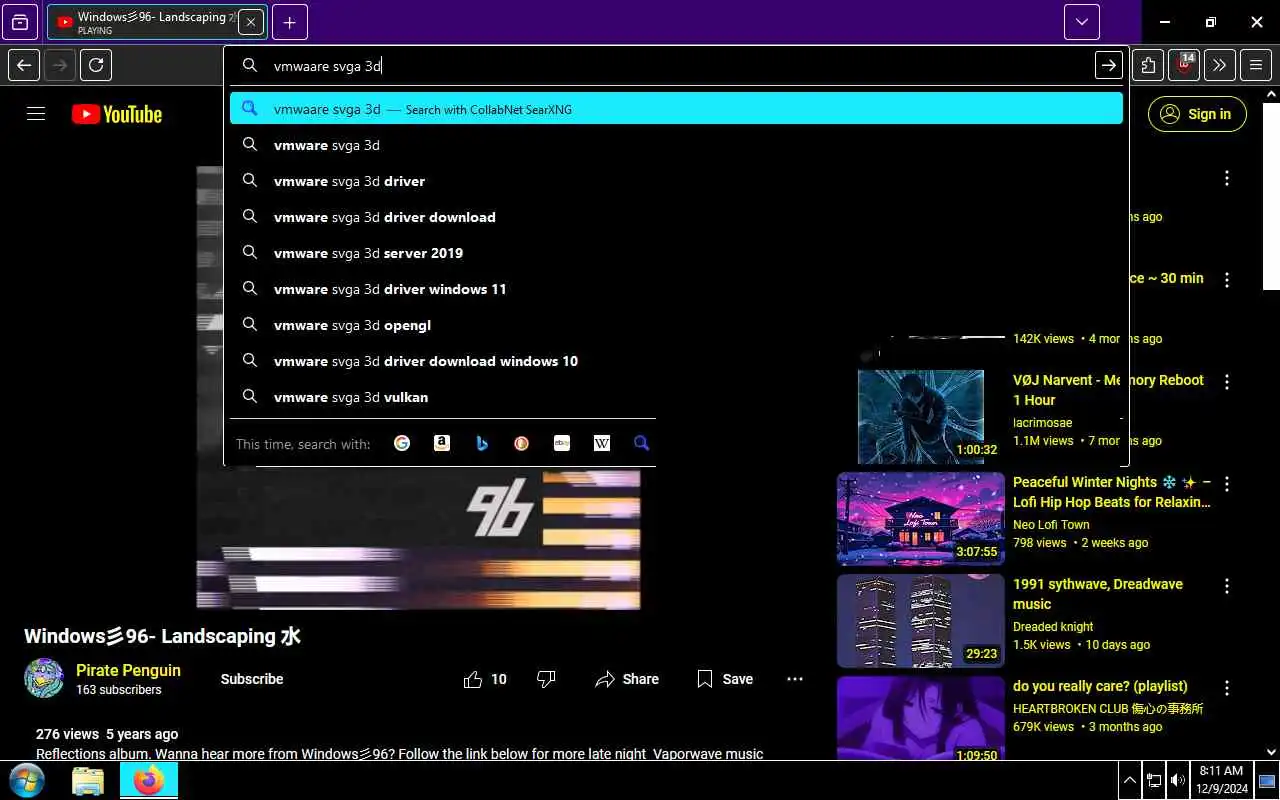Image resolution: width=1280 pixels, height=800 pixels.
Task: Open the uBlock Origin extension with badge 14
Action: [1184, 66]
